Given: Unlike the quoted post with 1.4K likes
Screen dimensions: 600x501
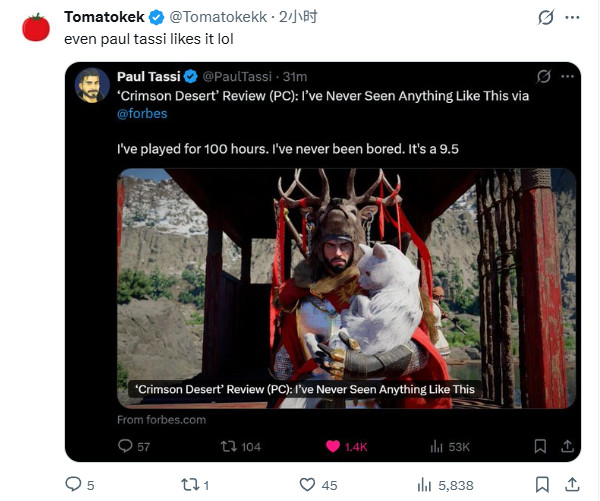Looking at the screenshot, I should point(333,446).
